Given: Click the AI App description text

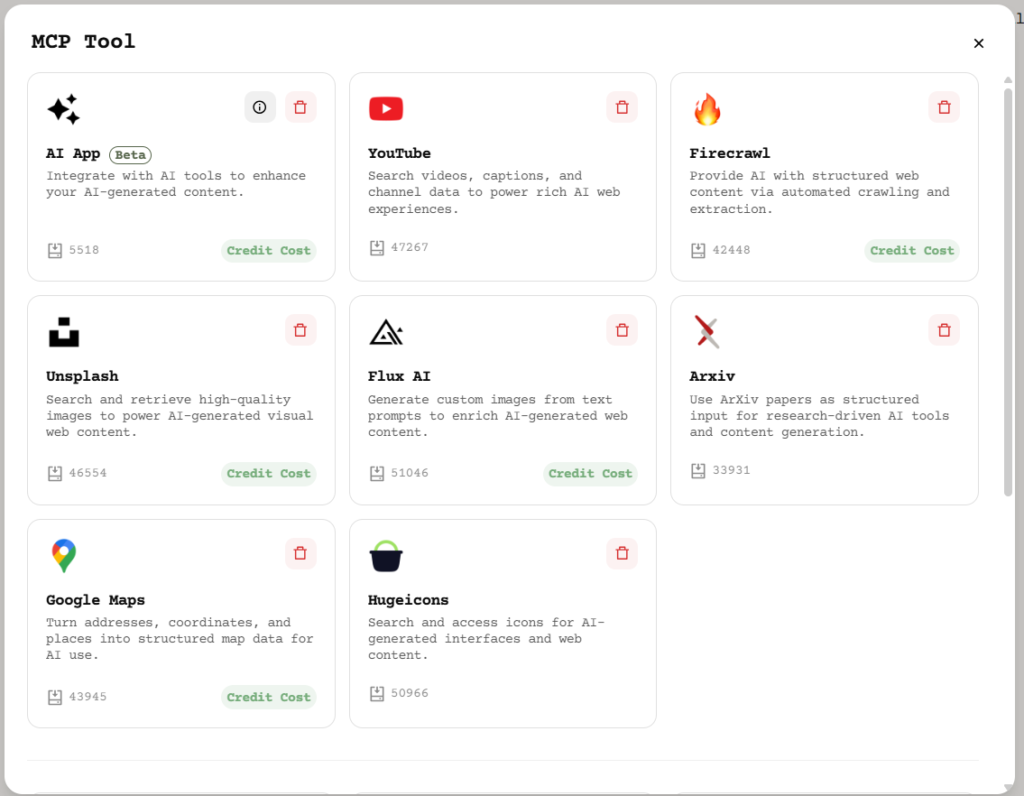Looking at the screenshot, I should pos(176,184).
